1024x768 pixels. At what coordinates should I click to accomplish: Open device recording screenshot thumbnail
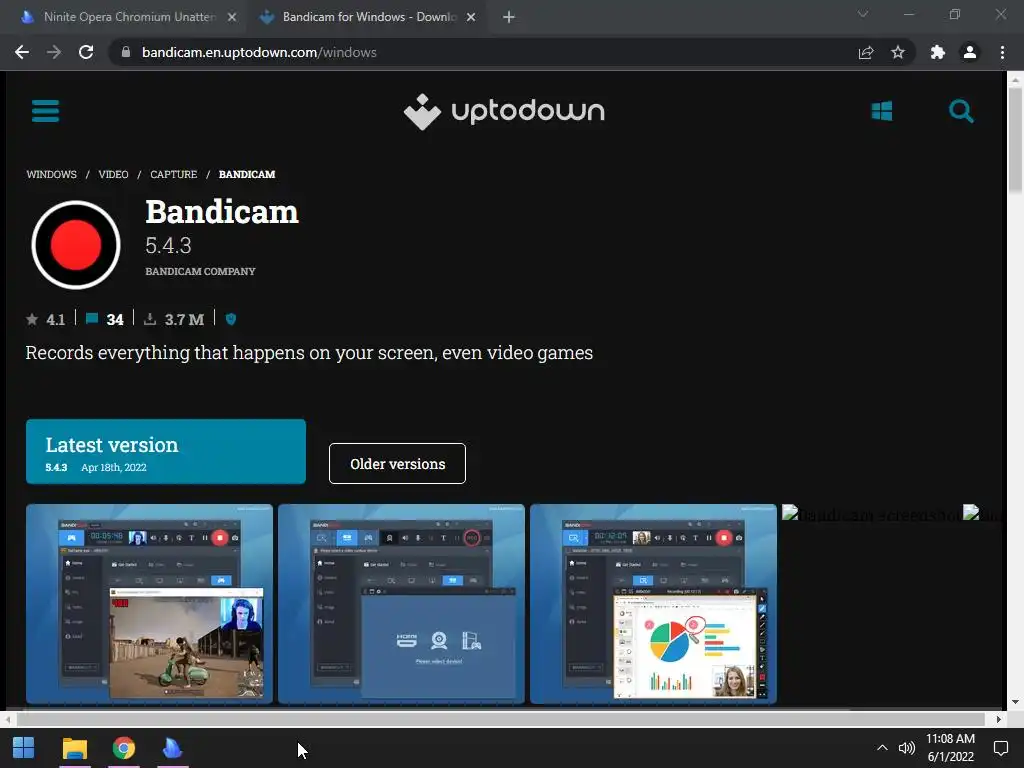[402, 604]
